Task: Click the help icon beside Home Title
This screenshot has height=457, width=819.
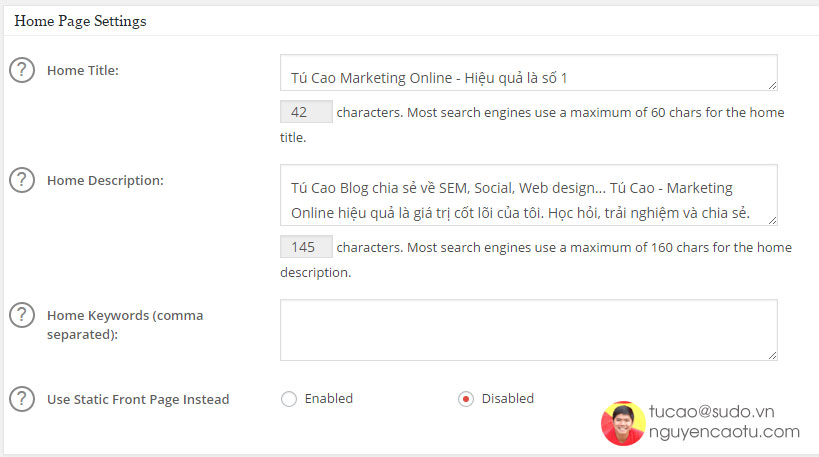Action: click(x=21, y=71)
